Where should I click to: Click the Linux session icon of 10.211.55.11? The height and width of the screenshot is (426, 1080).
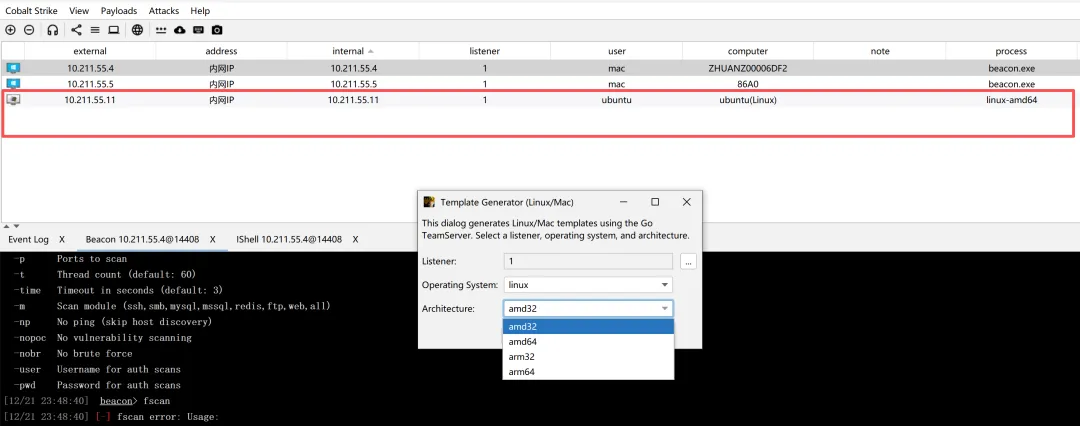point(13,100)
